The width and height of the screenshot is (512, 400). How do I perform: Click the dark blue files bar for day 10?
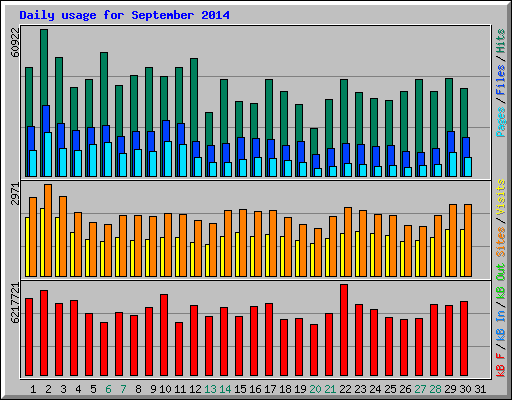[166, 131]
